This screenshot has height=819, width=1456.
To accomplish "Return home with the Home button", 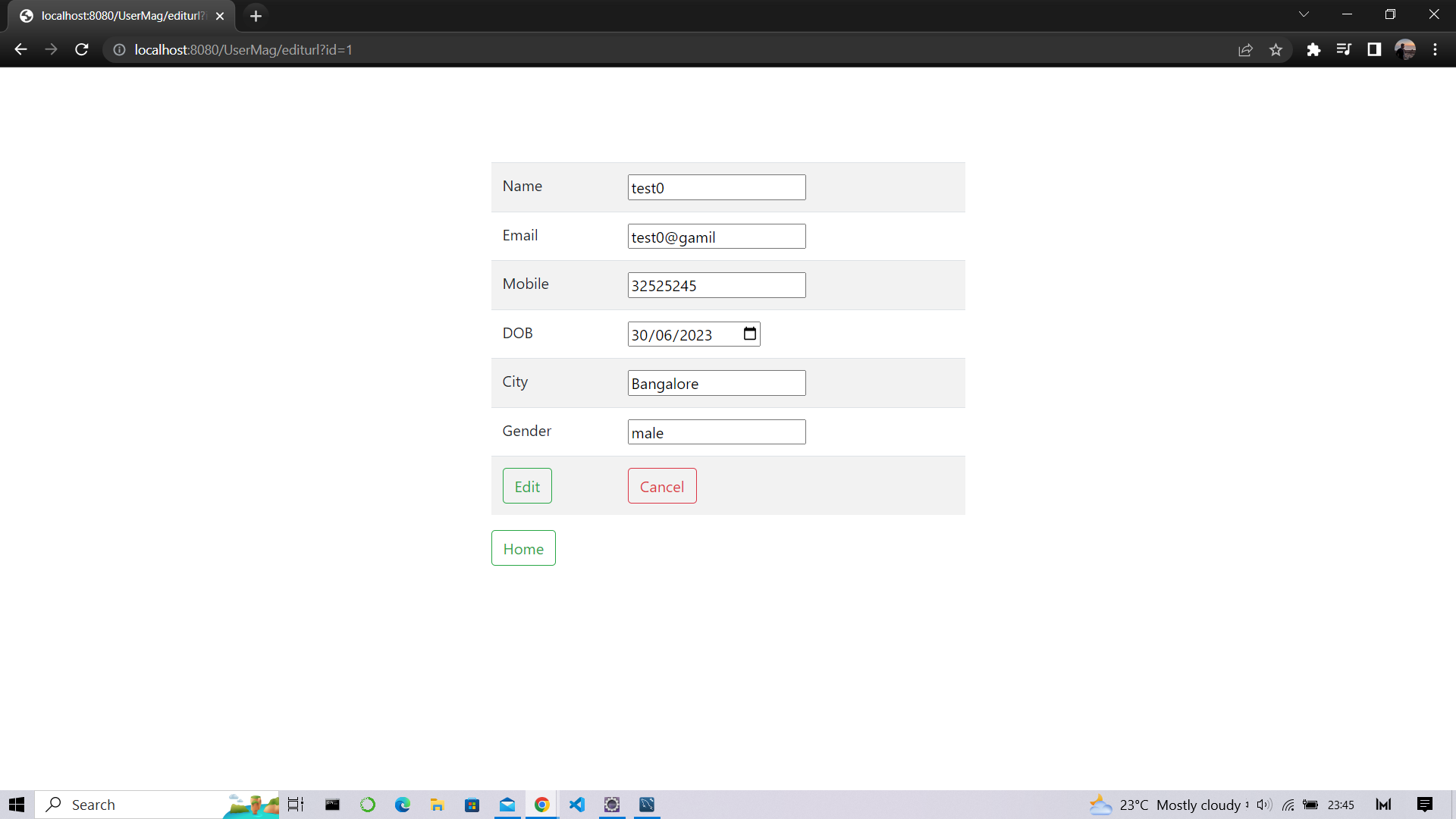I will pos(523,548).
